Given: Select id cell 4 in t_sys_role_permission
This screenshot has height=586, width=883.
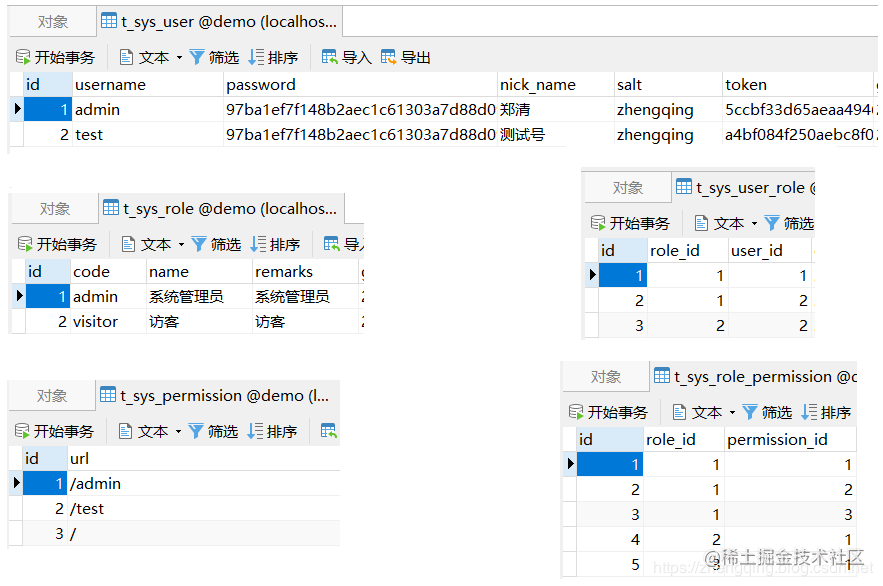Looking at the screenshot, I should click(x=610, y=539).
